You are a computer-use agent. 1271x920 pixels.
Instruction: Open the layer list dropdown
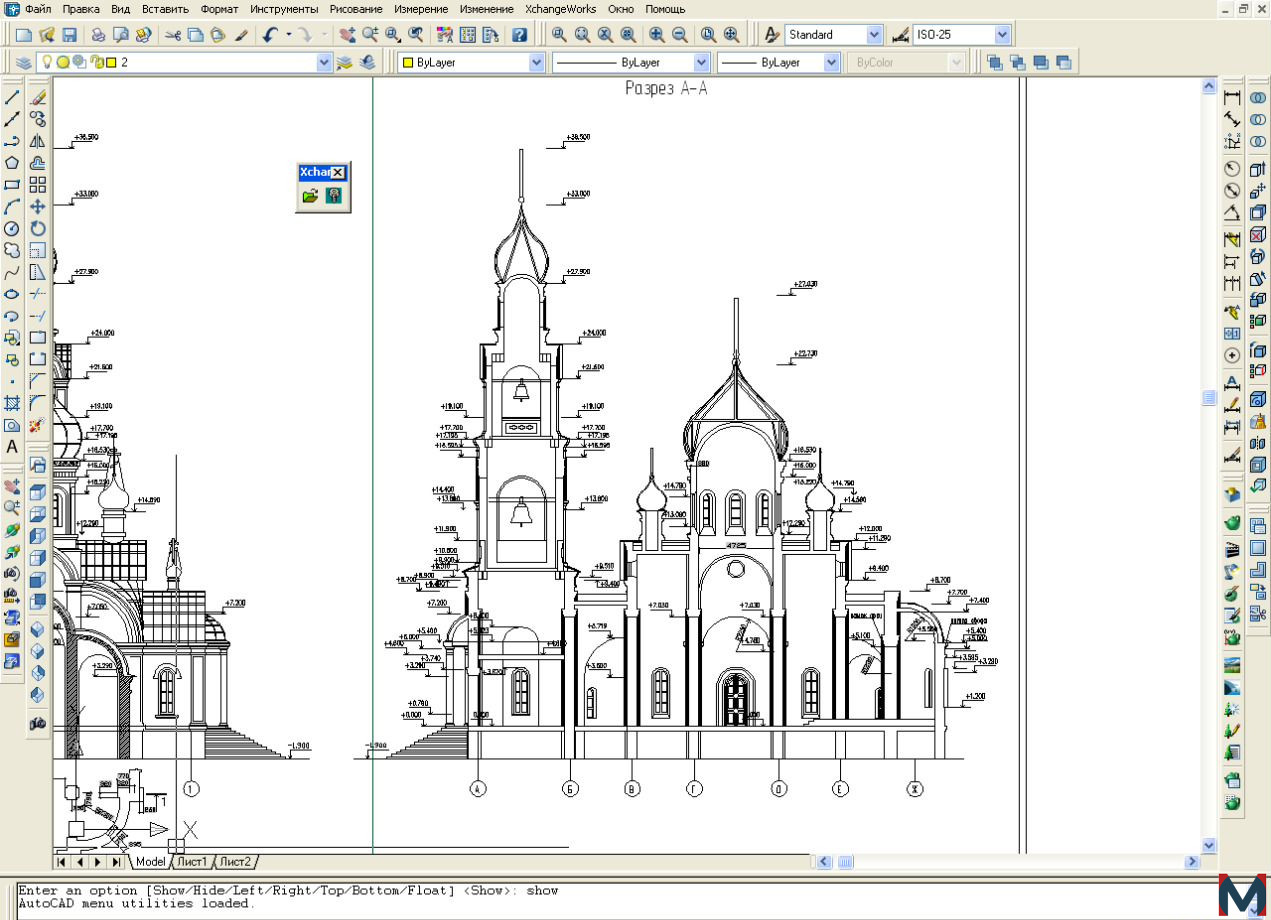pos(324,62)
